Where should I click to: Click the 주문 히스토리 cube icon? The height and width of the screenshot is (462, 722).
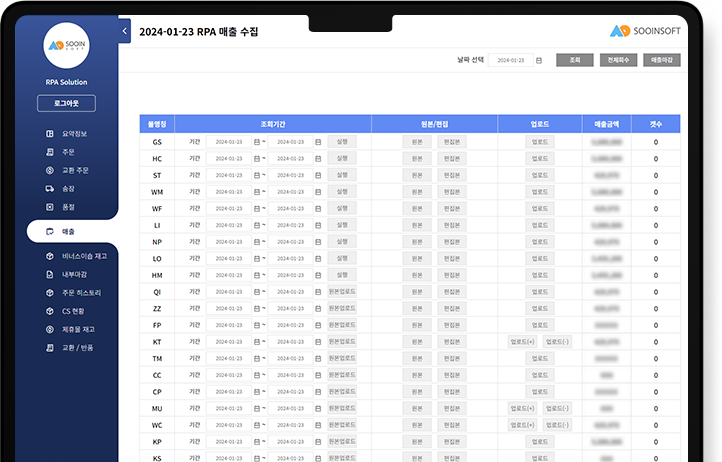click(x=50, y=293)
